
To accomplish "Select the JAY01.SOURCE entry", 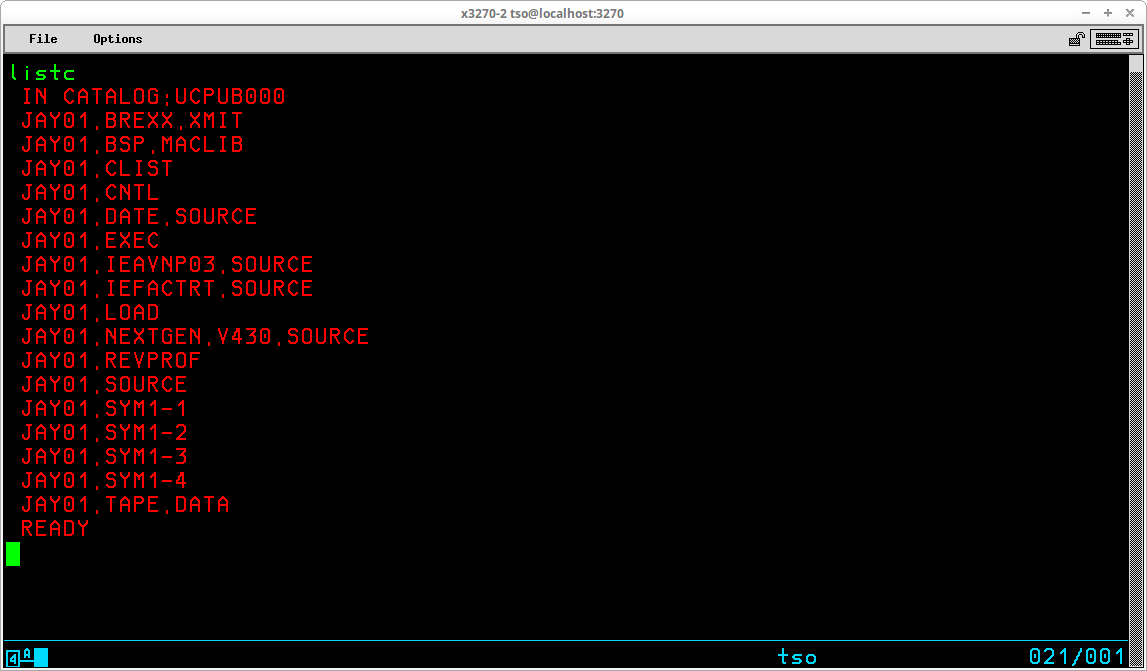I will [x=104, y=384].
